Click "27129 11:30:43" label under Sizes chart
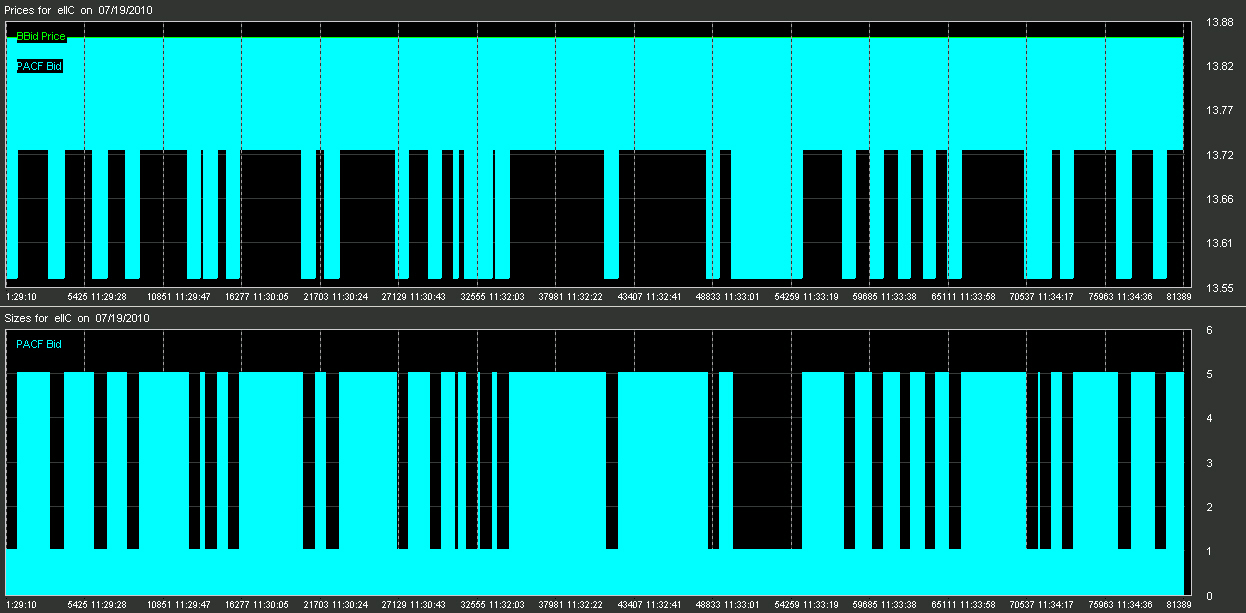This screenshot has height=613, width=1246. [414, 605]
